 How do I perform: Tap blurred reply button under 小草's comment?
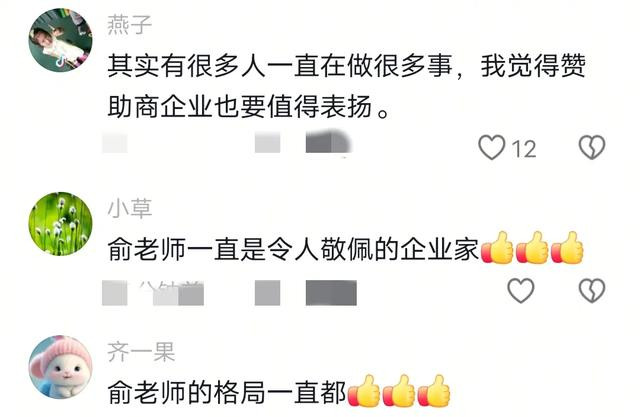point(331,293)
